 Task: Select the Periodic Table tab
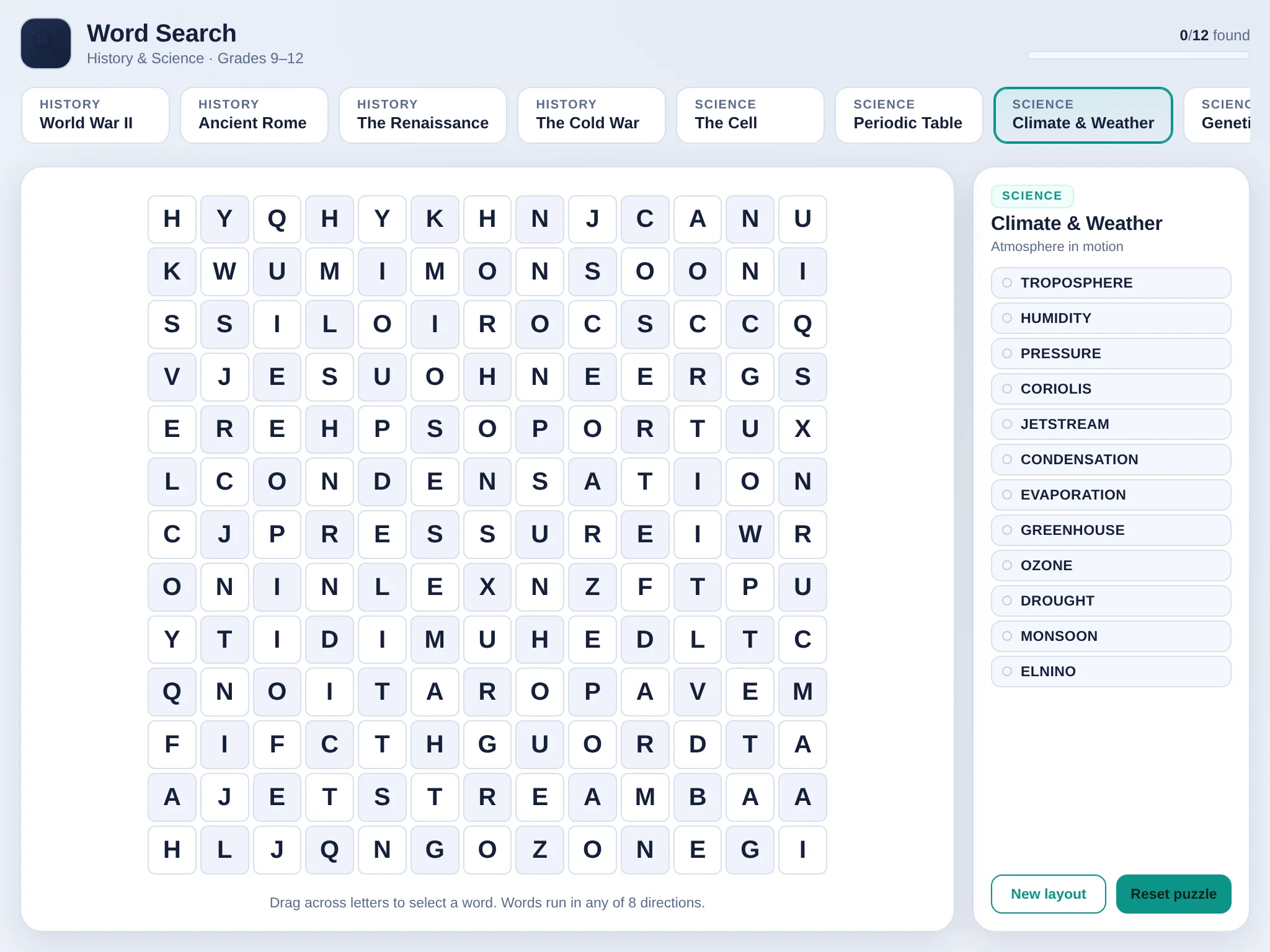coord(909,115)
